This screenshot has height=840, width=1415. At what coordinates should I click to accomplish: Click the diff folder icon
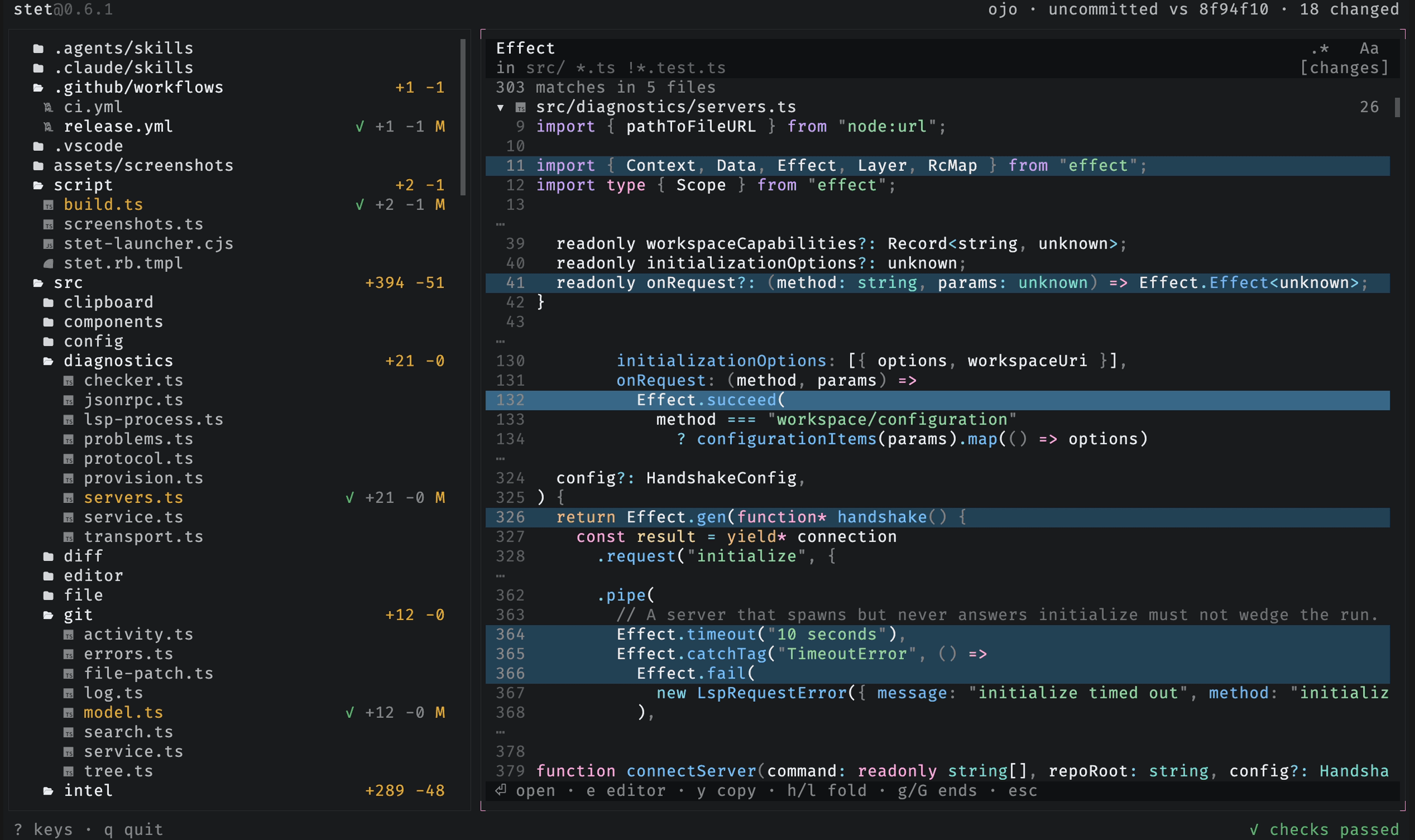(49, 556)
